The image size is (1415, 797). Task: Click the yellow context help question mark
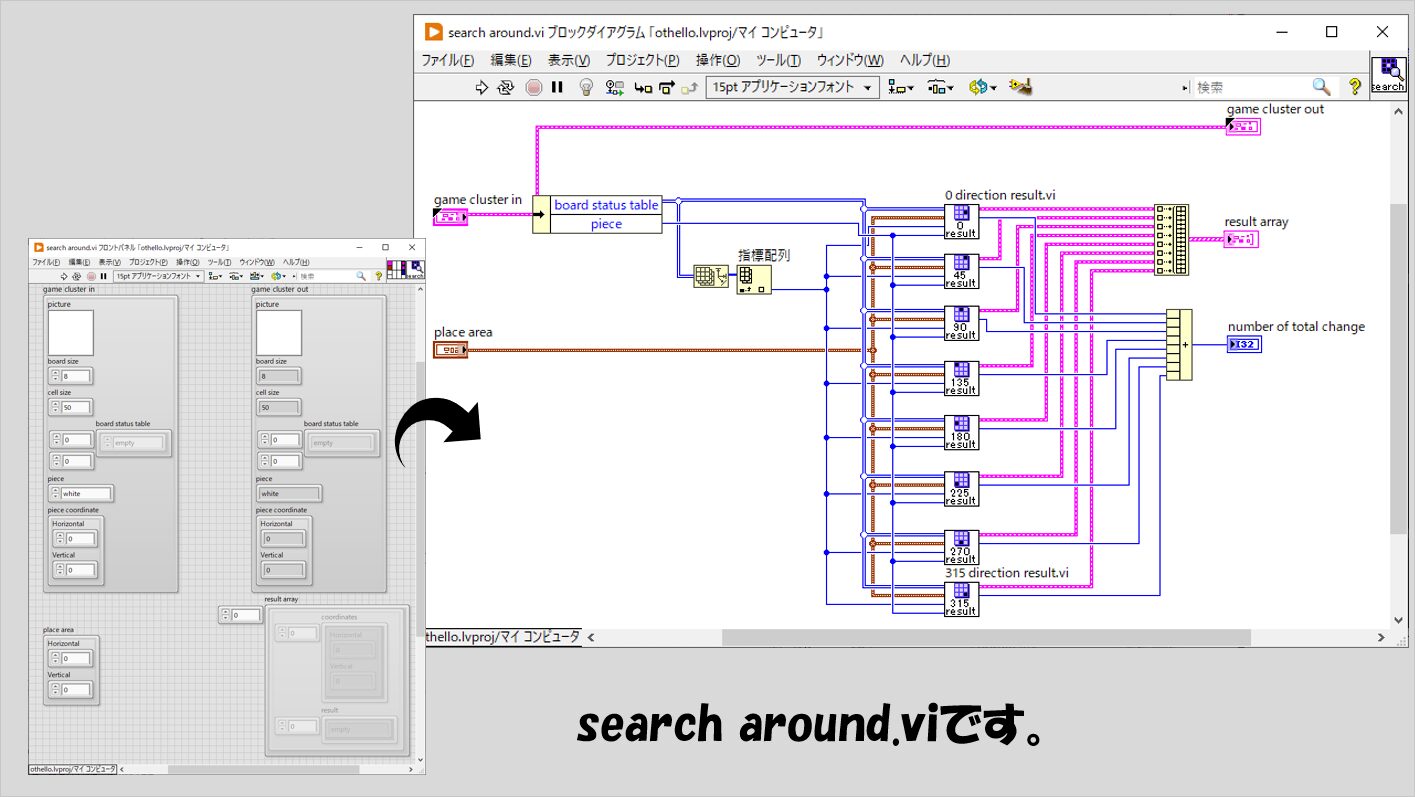(1355, 87)
